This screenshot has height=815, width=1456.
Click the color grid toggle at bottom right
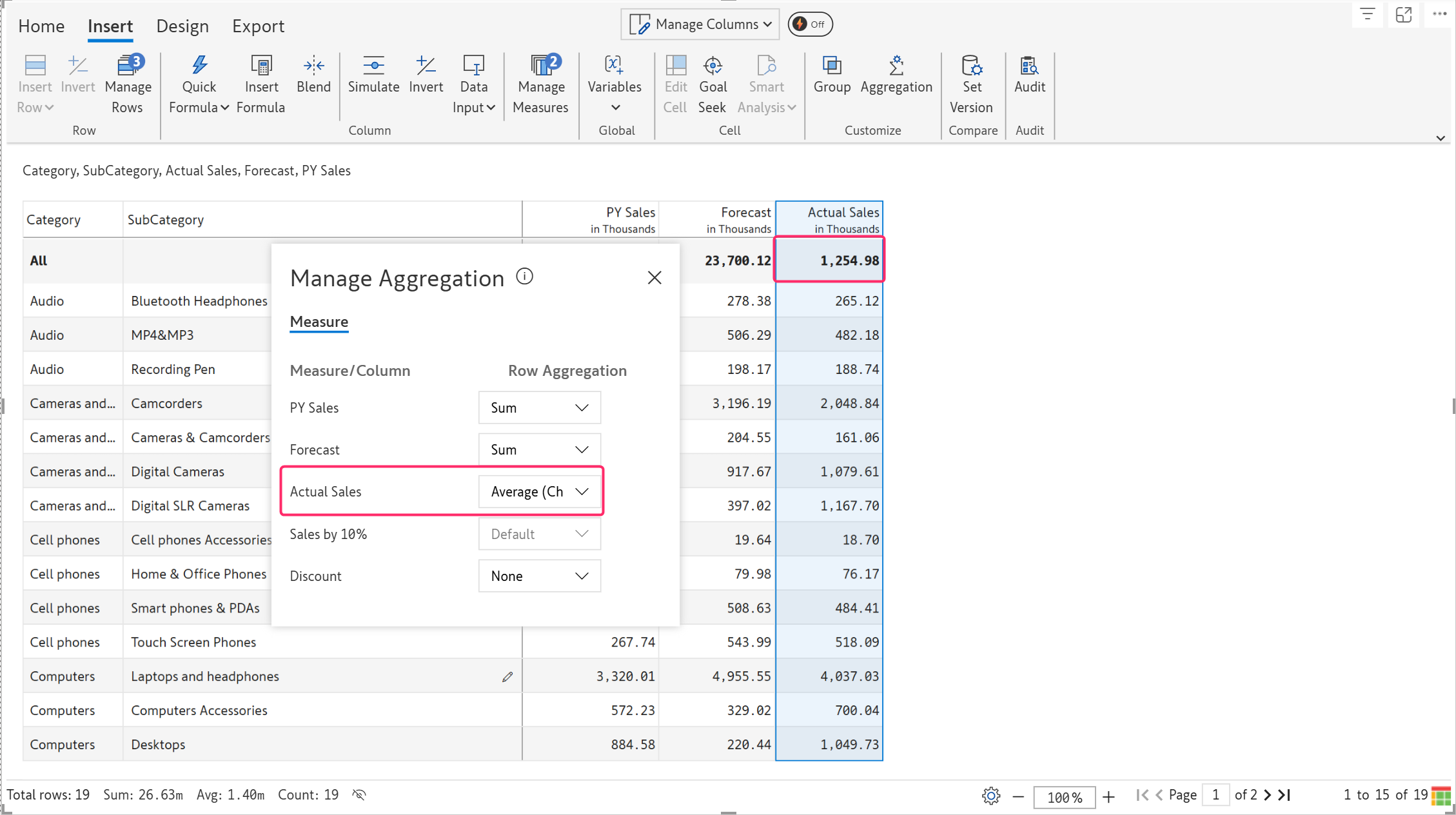[x=1441, y=796]
